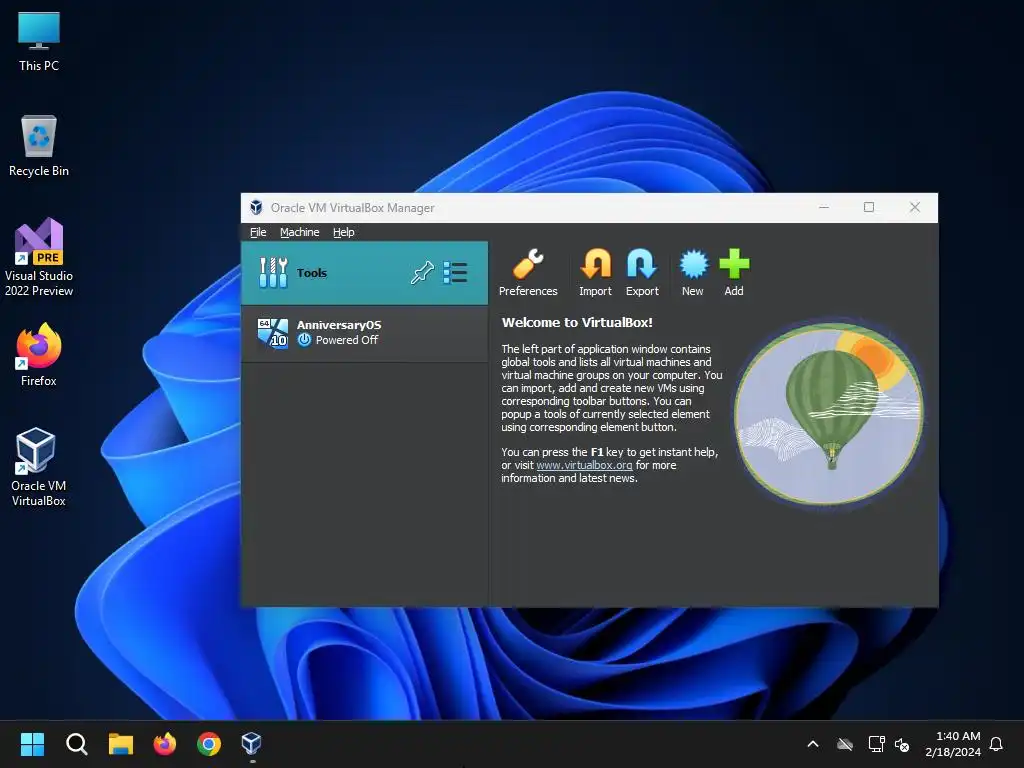
Task: Open the Machine menu
Action: tap(300, 232)
